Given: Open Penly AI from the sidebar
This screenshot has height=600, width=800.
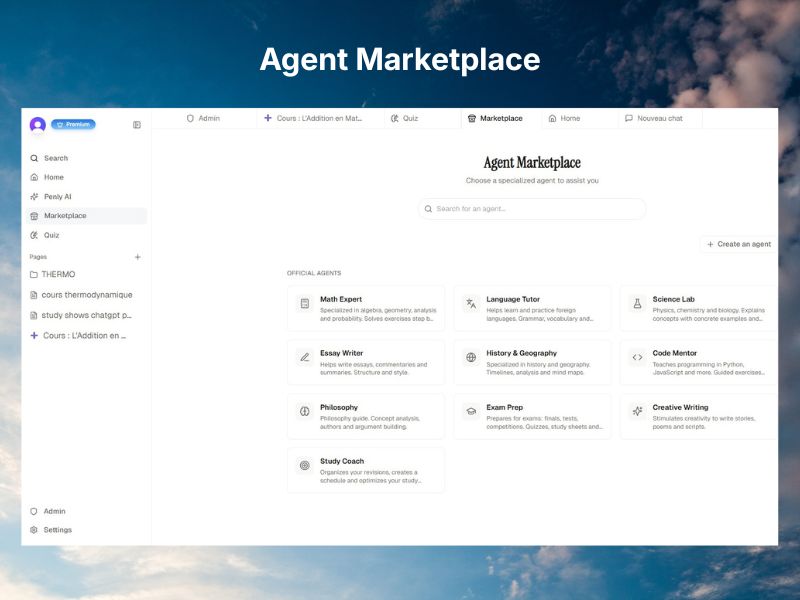Looking at the screenshot, I should pyautogui.click(x=57, y=197).
